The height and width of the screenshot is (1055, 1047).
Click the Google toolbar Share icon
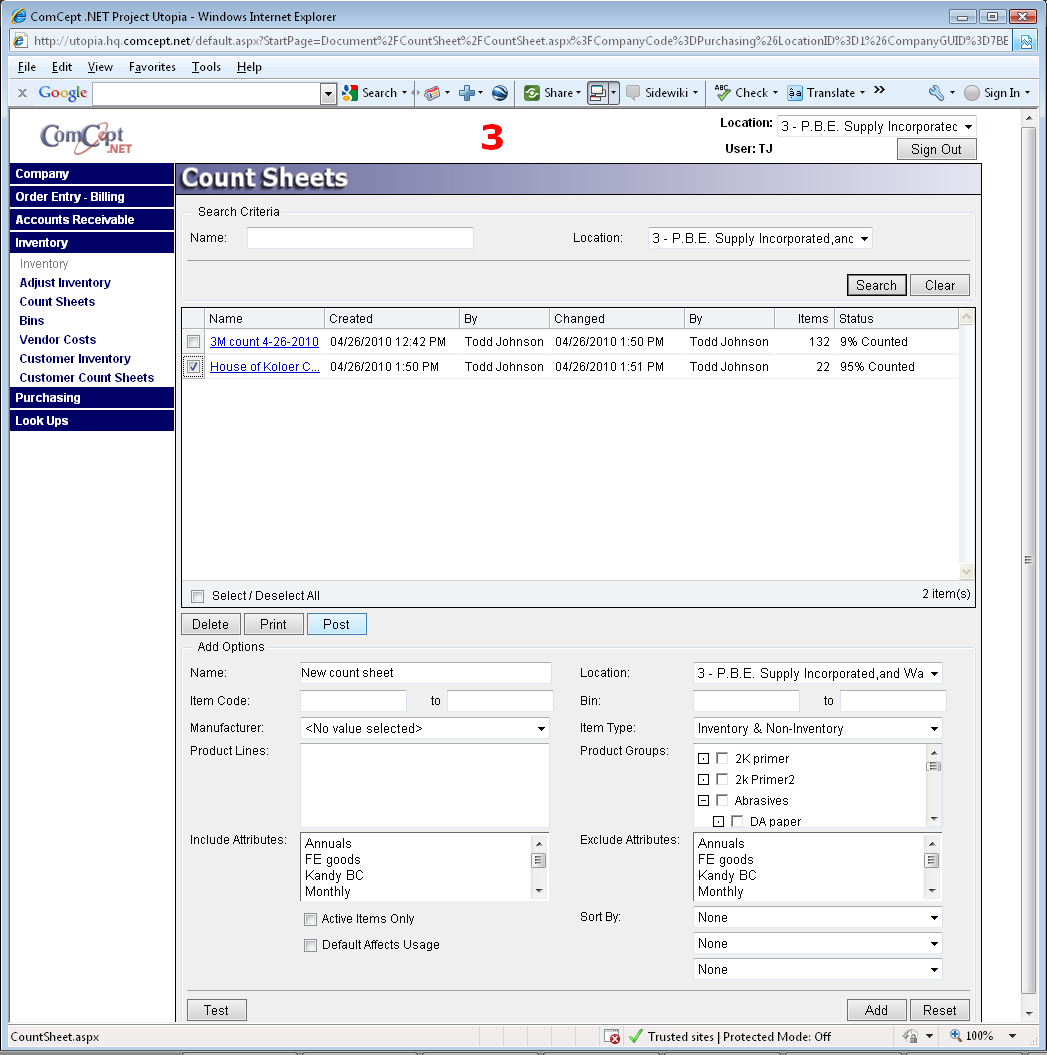coord(532,93)
